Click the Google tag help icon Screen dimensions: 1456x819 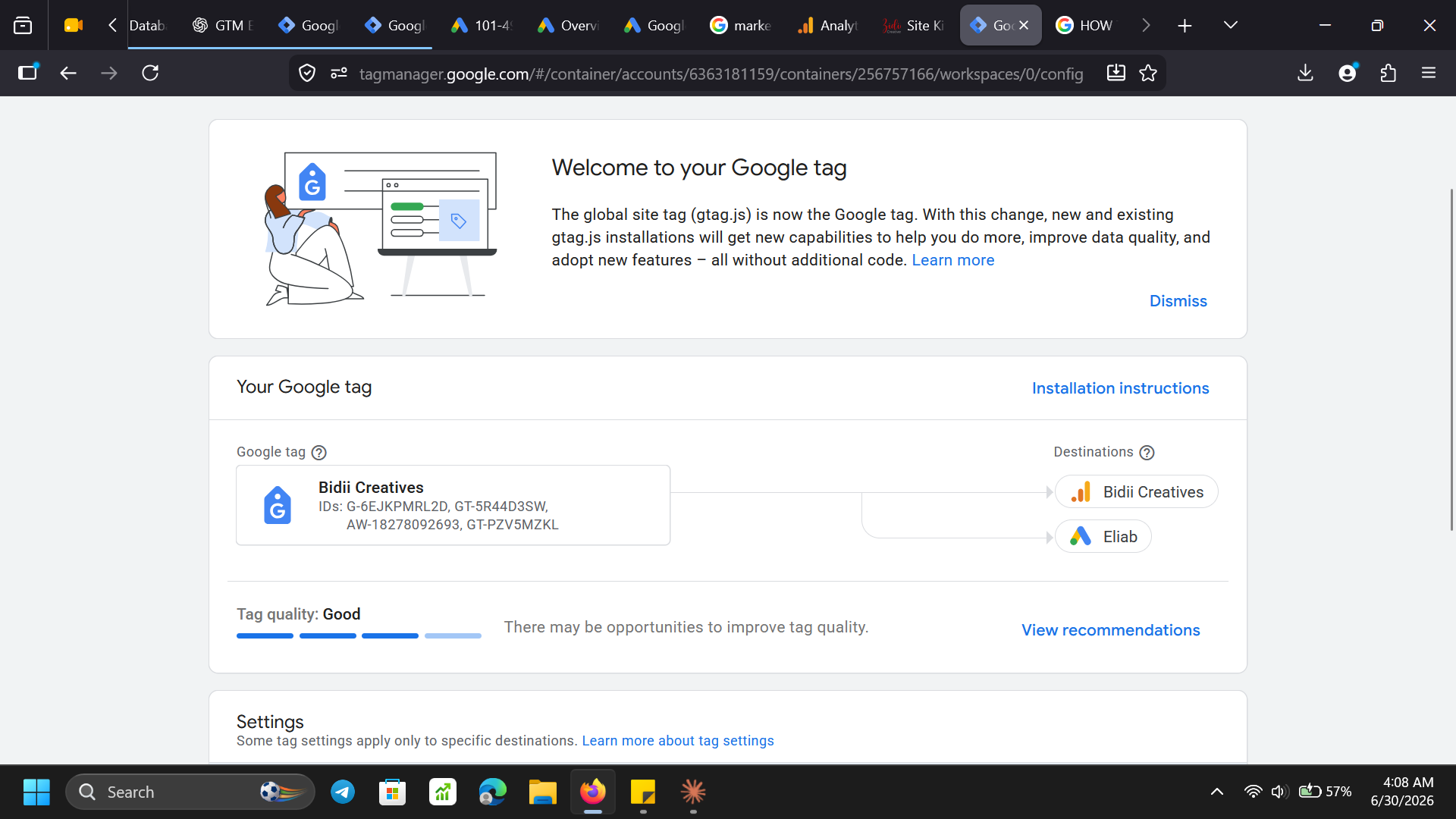(x=319, y=453)
